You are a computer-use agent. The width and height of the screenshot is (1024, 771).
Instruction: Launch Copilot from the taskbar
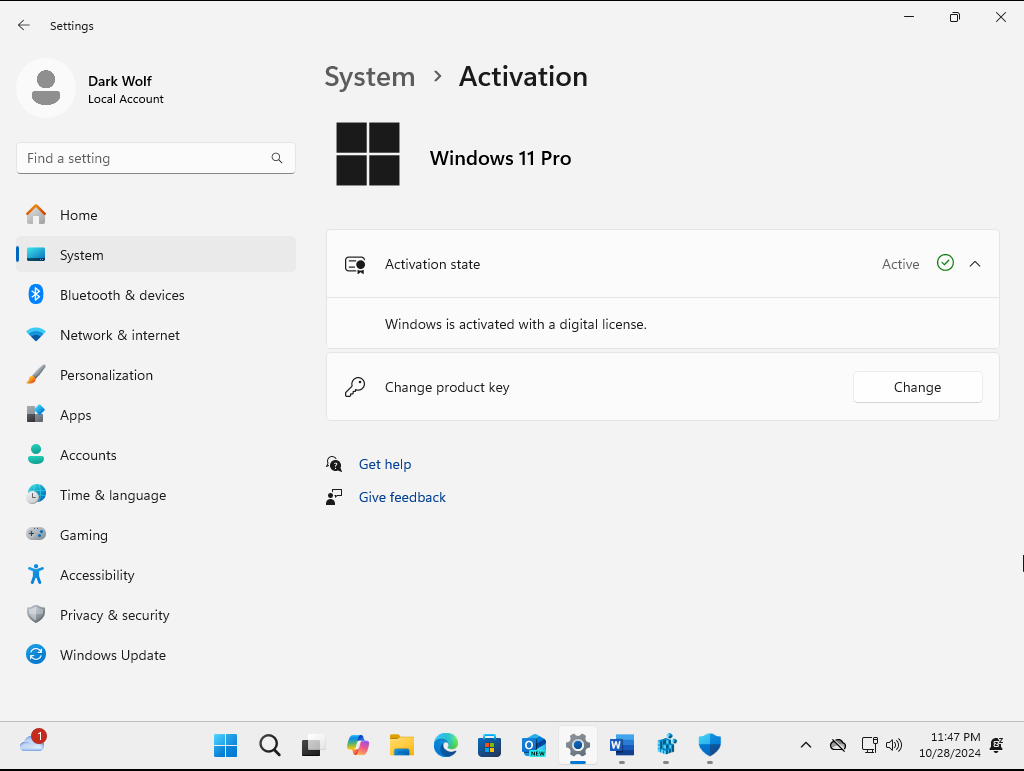click(357, 745)
